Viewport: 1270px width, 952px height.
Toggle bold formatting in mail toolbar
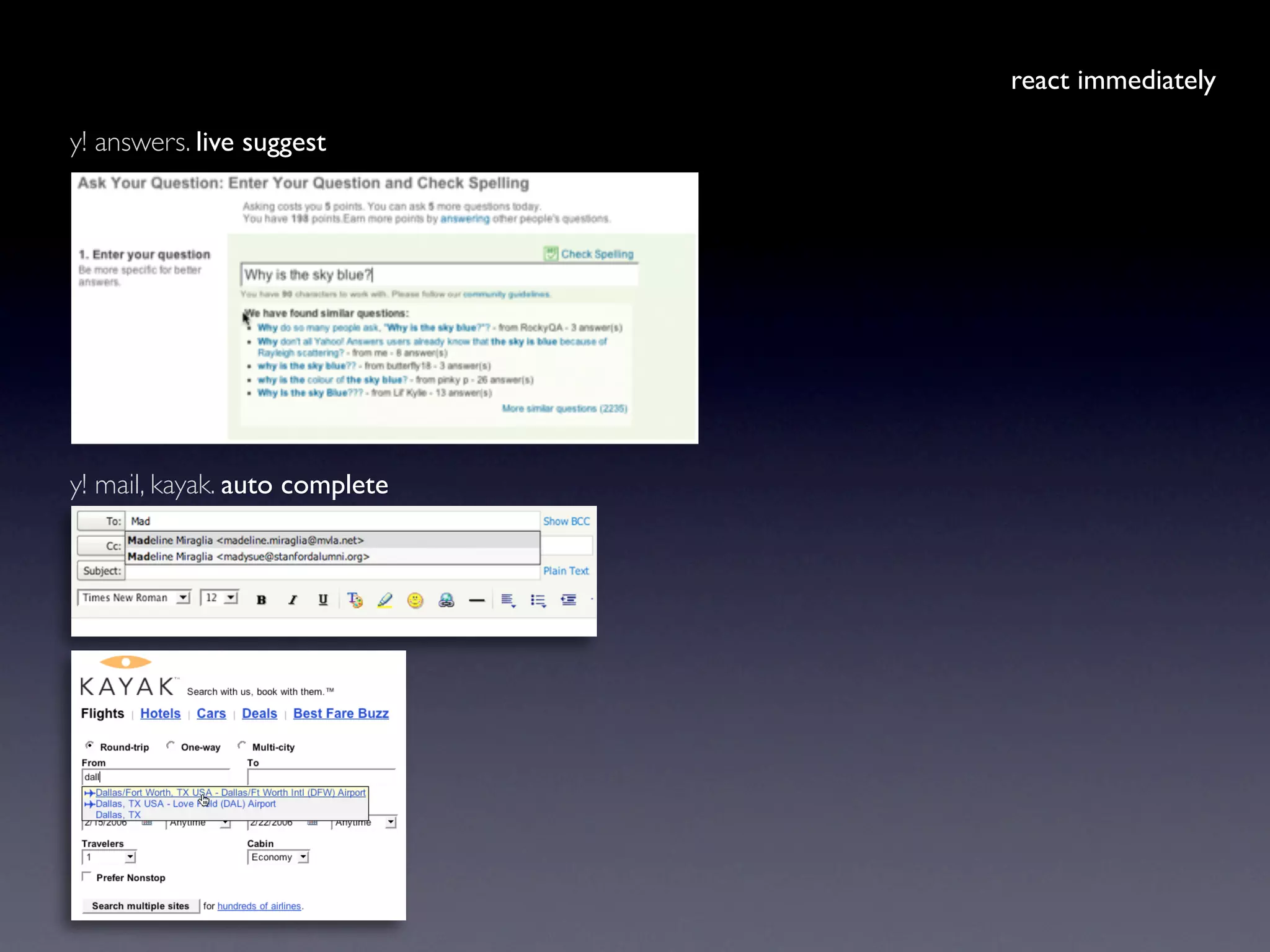click(x=261, y=599)
